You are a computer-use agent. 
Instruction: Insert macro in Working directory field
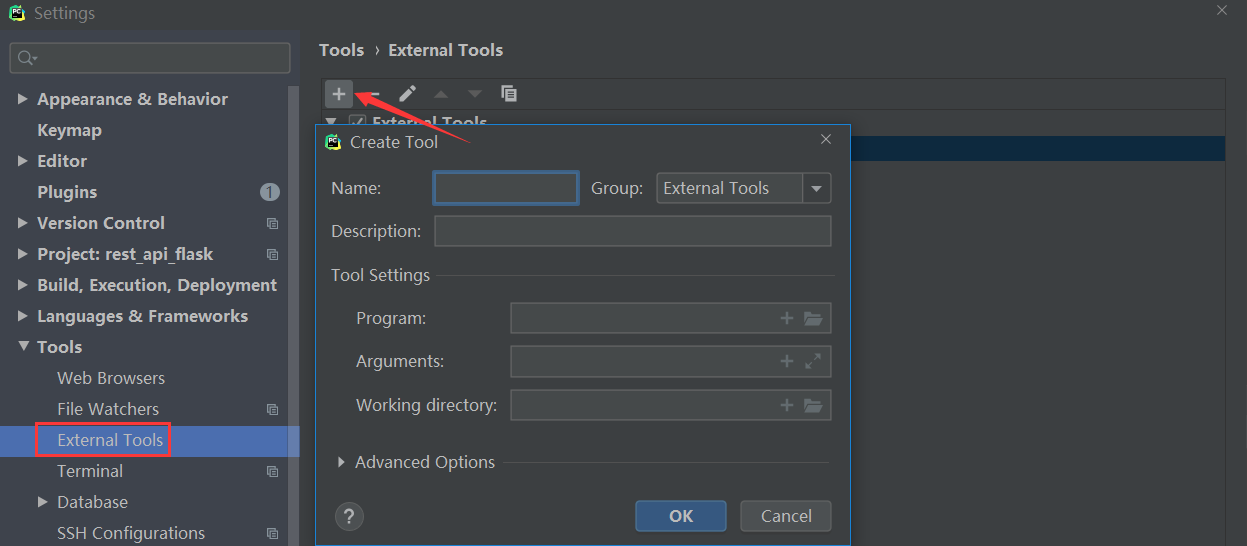[787, 405]
